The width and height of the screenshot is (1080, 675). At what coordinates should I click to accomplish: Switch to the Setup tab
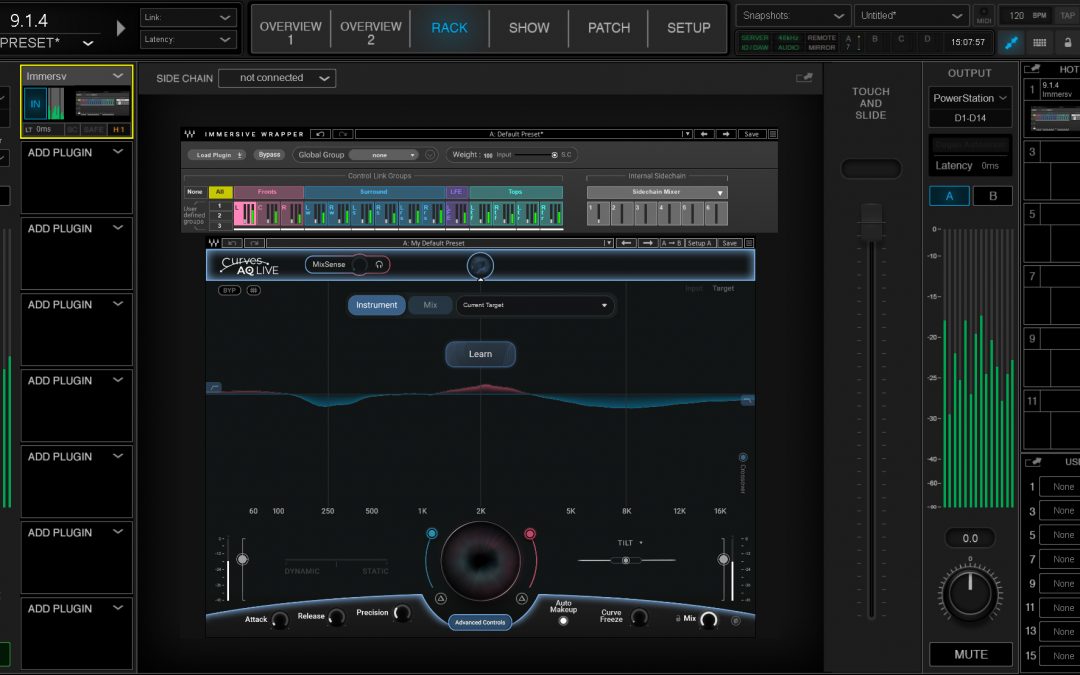[689, 28]
